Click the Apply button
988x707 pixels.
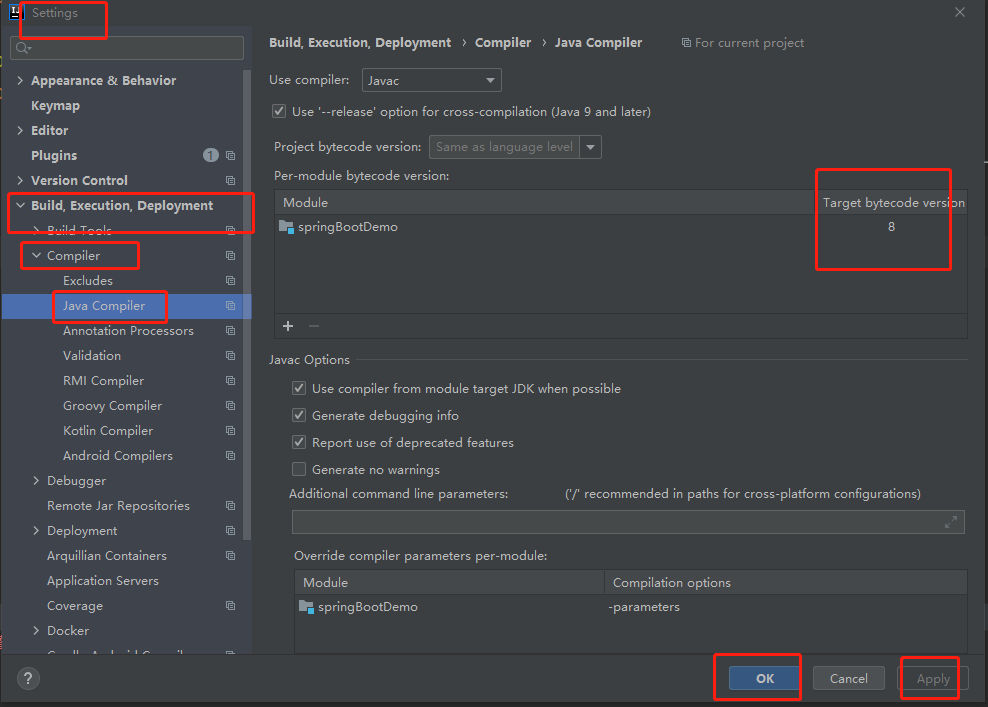click(x=933, y=679)
